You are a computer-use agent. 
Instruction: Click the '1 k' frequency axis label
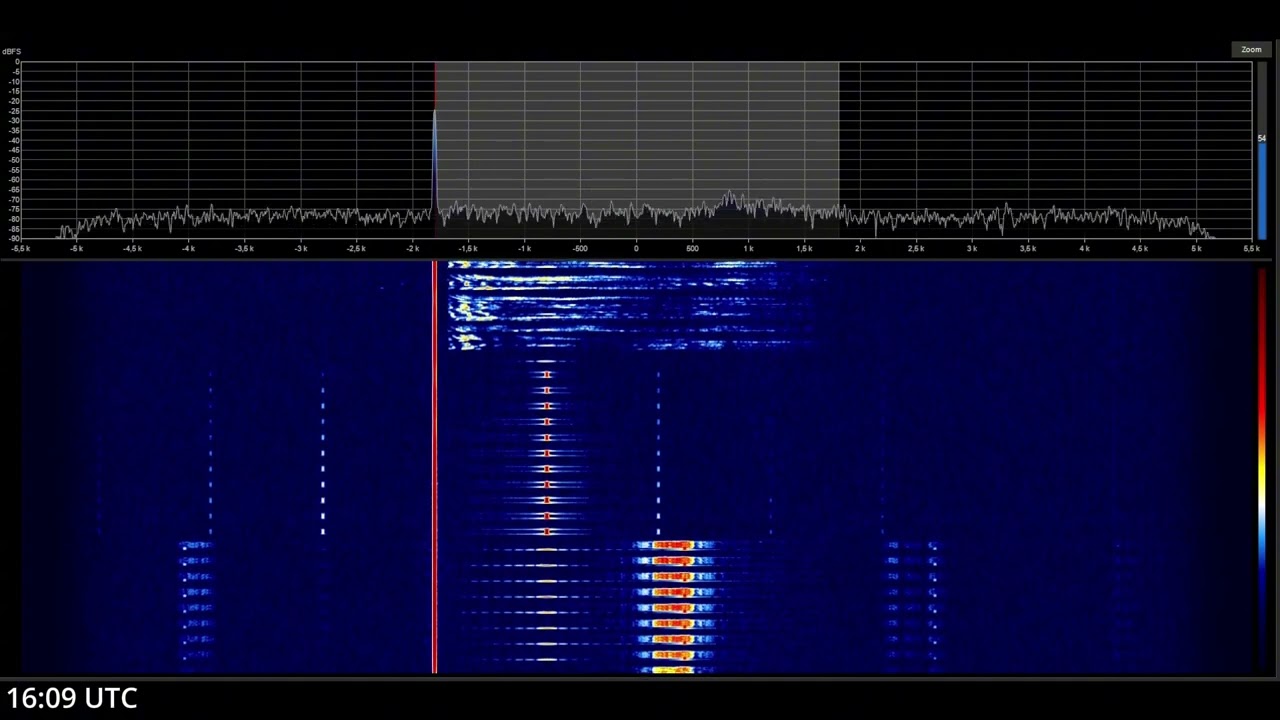coord(748,248)
